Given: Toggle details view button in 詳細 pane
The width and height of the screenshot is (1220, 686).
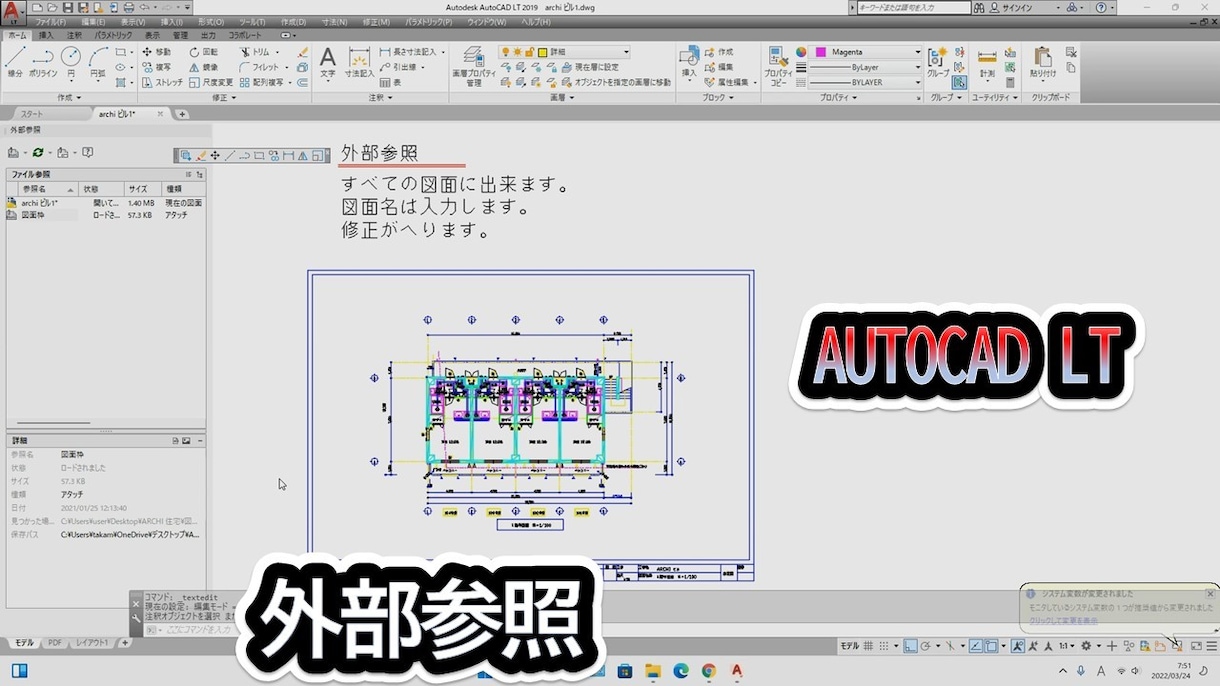Looking at the screenshot, I should point(174,440).
